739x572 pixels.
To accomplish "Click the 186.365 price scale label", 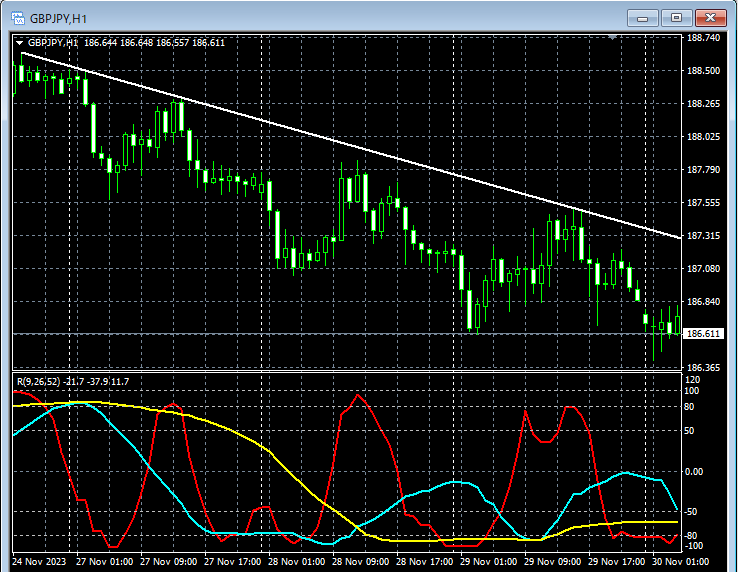I will pos(703,368).
